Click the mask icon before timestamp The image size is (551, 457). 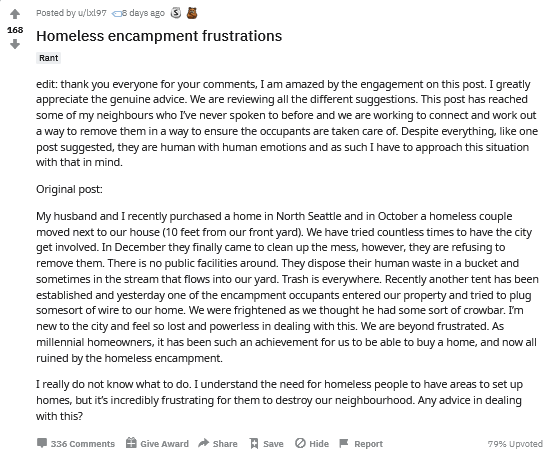click(x=117, y=14)
